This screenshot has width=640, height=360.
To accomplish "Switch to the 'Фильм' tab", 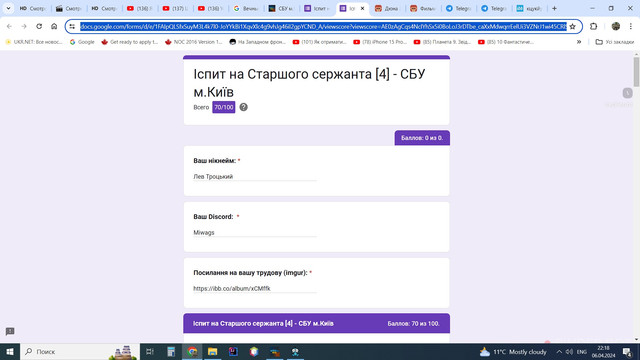I will (x=423, y=8).
